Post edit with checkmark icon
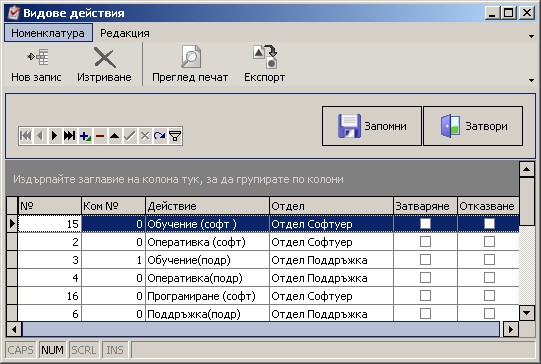Screen dimensions: 541x364 (130, 136)
